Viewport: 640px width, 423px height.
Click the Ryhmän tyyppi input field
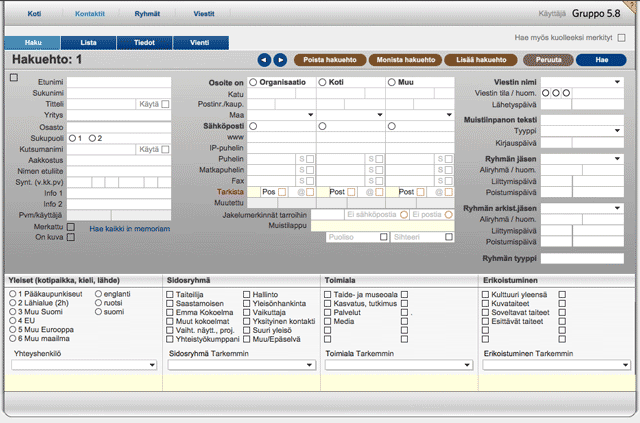[582, 258]
